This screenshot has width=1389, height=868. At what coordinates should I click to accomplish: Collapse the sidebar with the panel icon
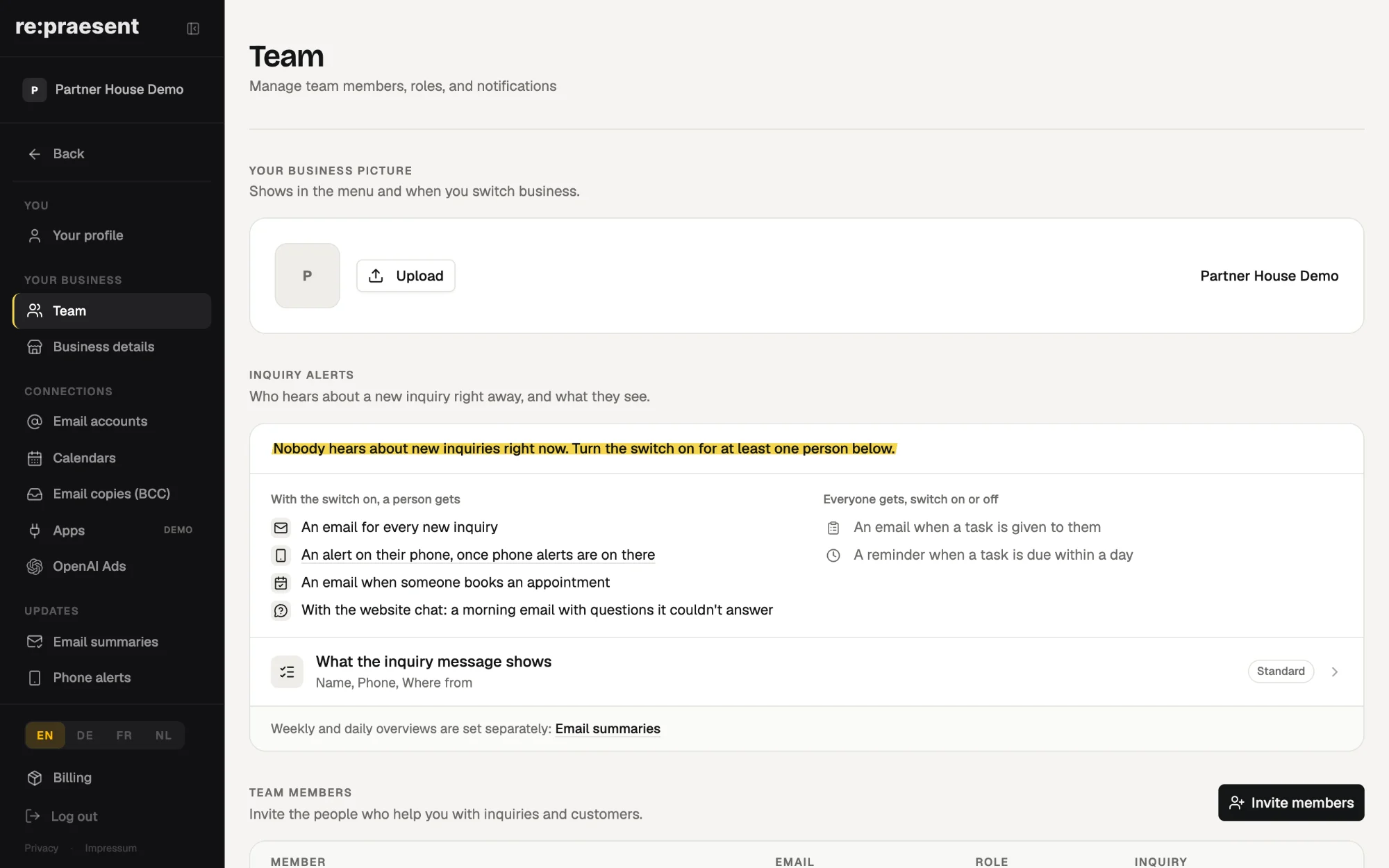pos(193,28)
